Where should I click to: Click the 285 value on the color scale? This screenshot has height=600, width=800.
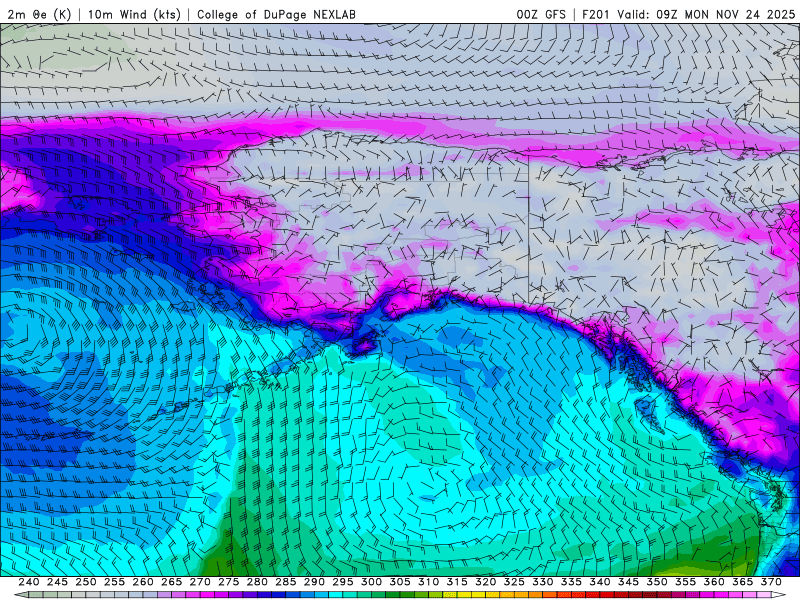(x=286, y=582)
